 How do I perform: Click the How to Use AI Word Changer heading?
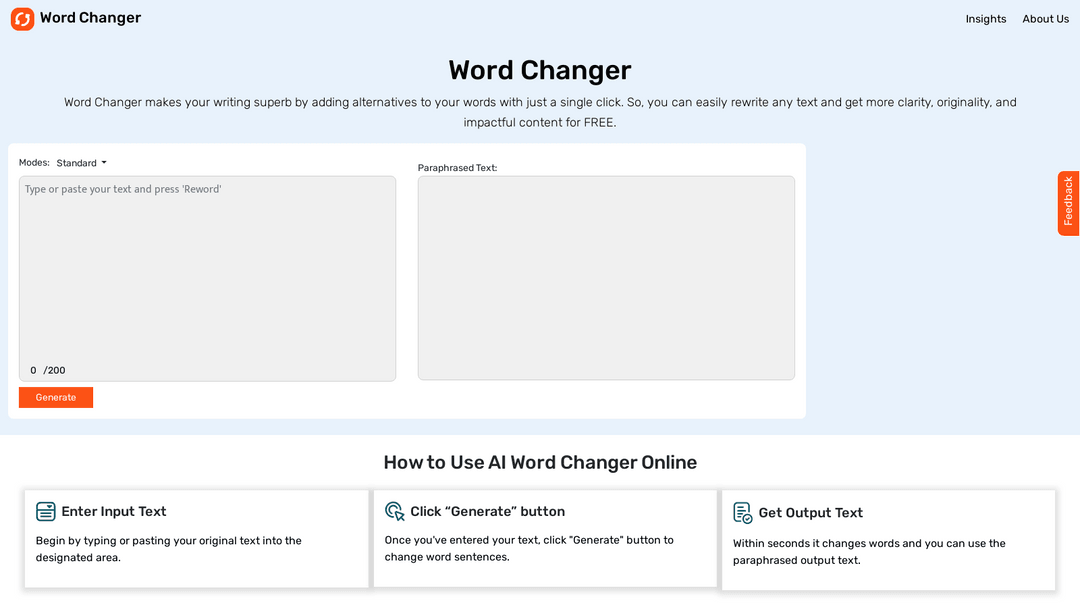click(x=540, y=463)
